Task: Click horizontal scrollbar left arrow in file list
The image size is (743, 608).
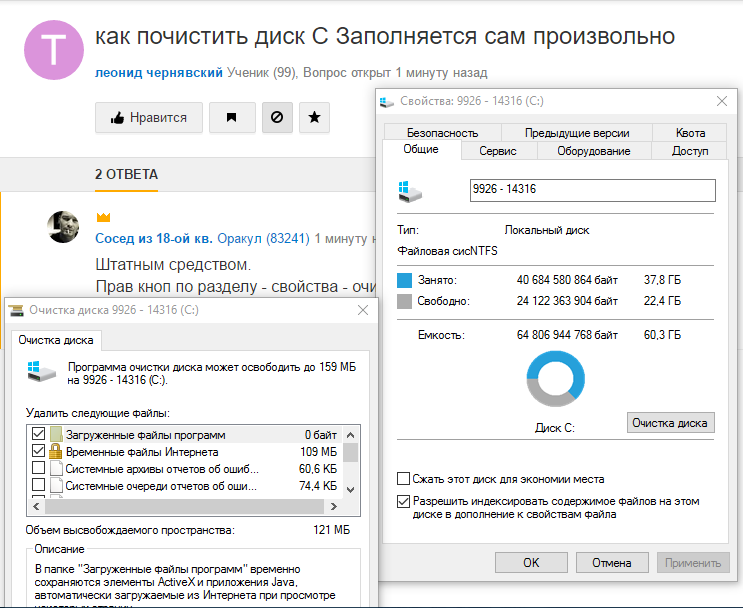Action: 36,506
